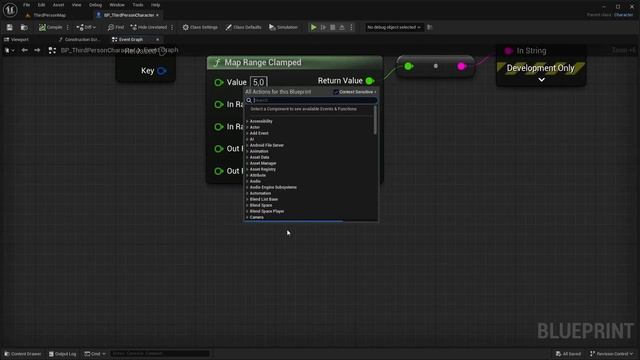Click conversion node magenta output pin
This screenshot has width=640, height=360.
[462, 66]
